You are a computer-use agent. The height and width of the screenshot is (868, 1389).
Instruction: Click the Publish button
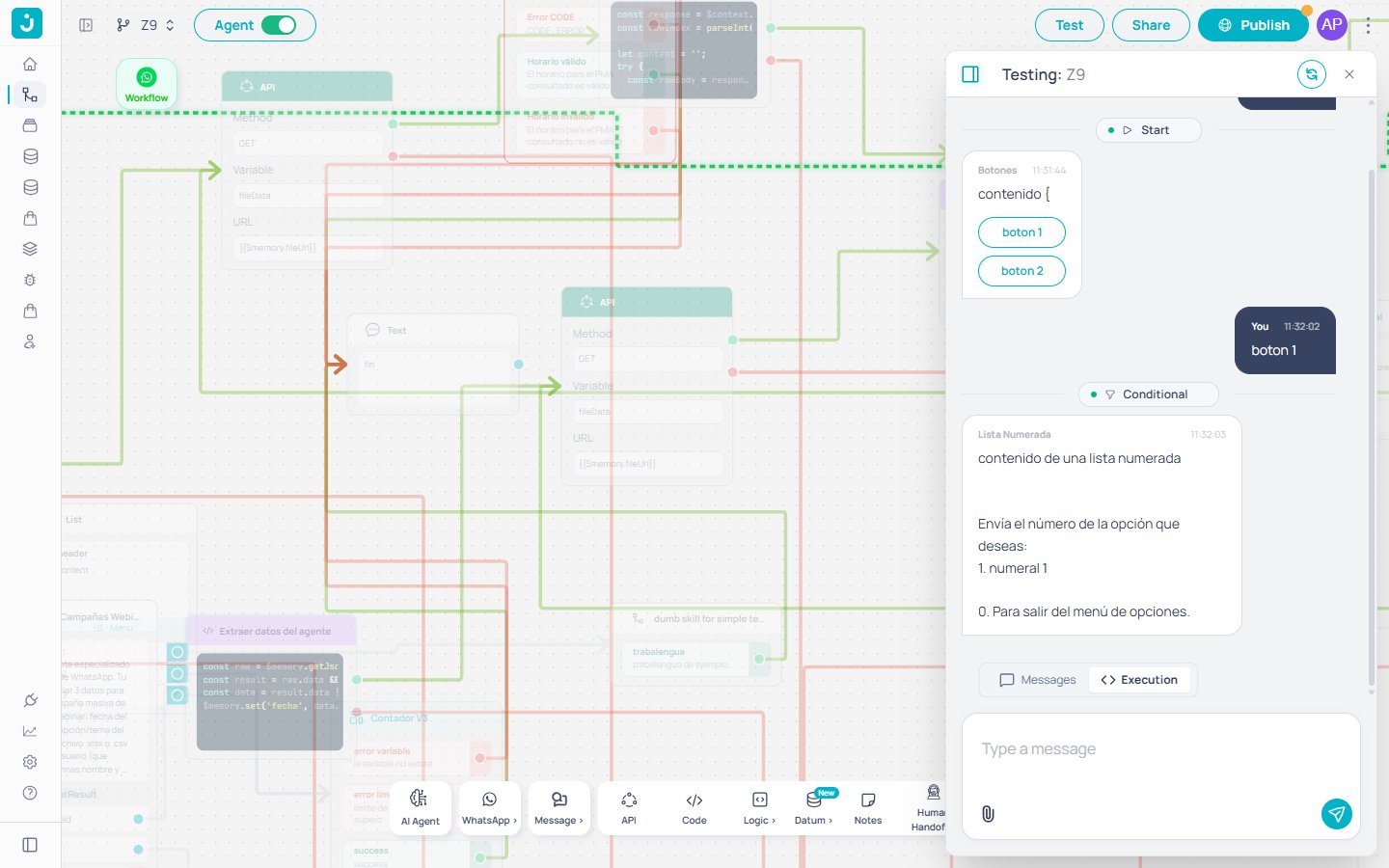tap(1253, 25)
